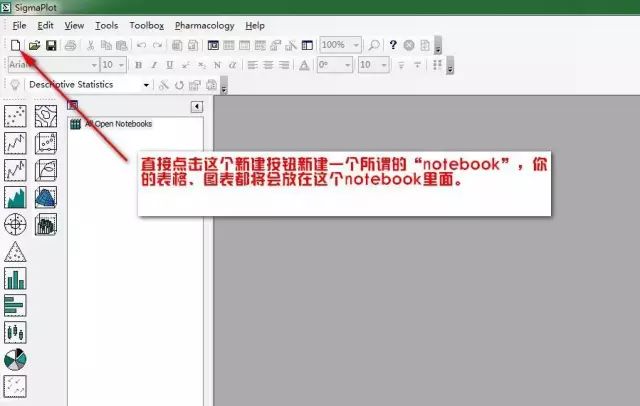Viewport: 640px width, 406px height.
Task: Select the Scatter Plot graph icon
Action: point(15,116)
